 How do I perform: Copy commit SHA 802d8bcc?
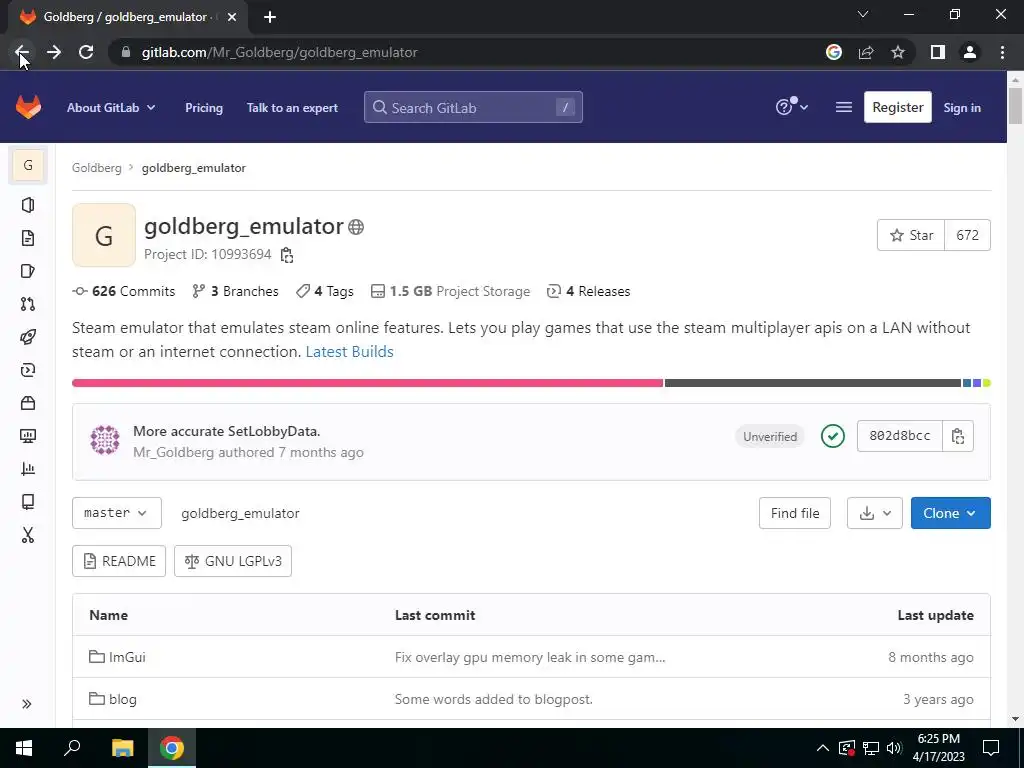[958, 436]
